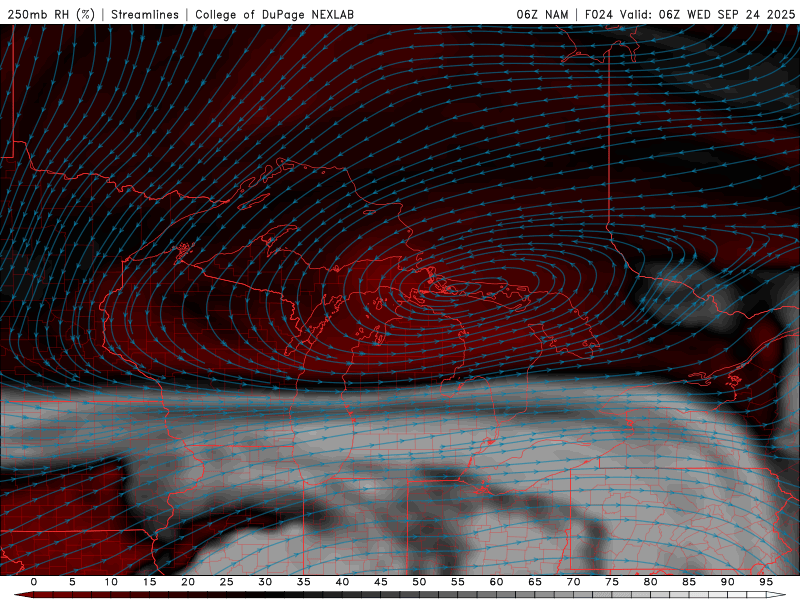This screenshot has height=600, width=800.
Task: Click the '55' colorbar label
Action: click(458, 582)
